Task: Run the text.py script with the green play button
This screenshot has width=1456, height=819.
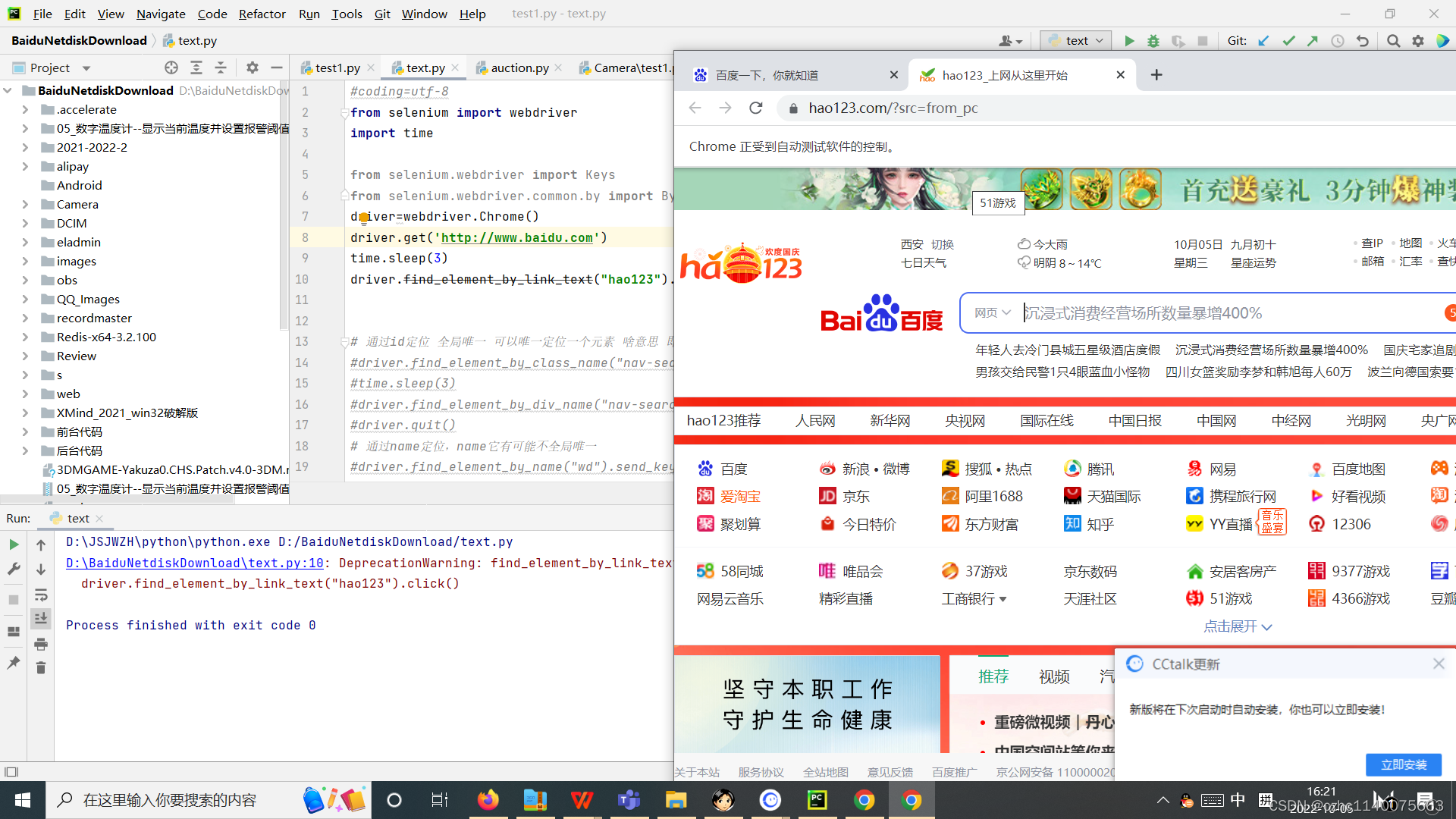Action: 1129,40
